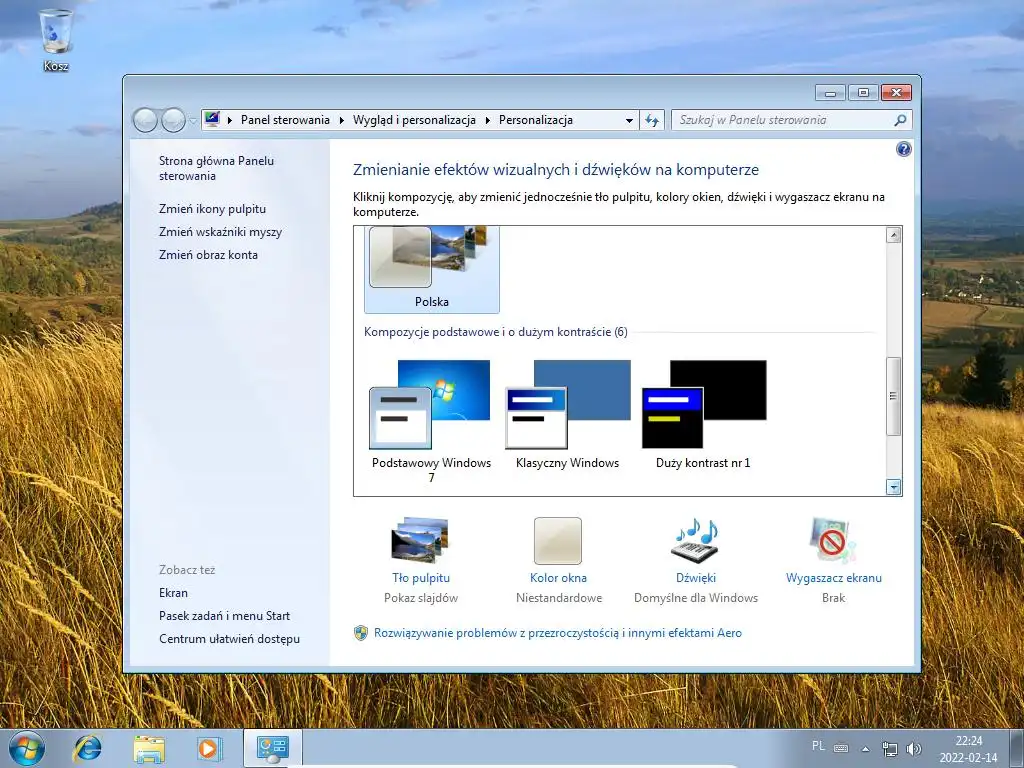
Task: Select the 'Klasyczny Windows' theme
Action: click(568, 415)
